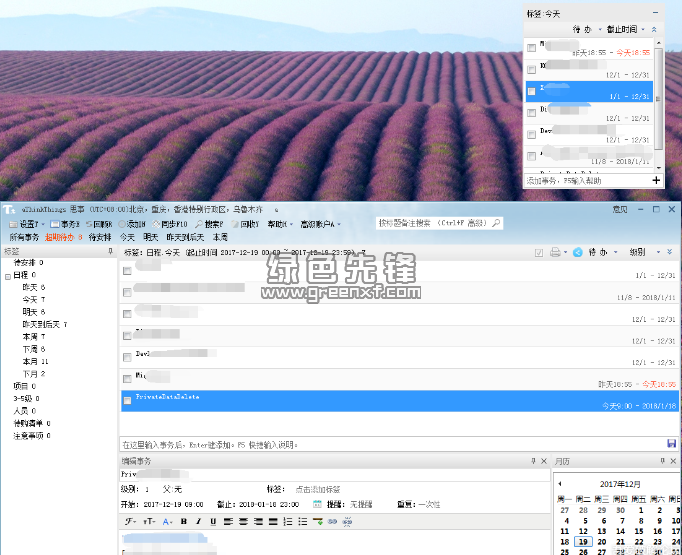
Task: Select 待购清单 in the tag tree
Action: (x=32, y=423)
